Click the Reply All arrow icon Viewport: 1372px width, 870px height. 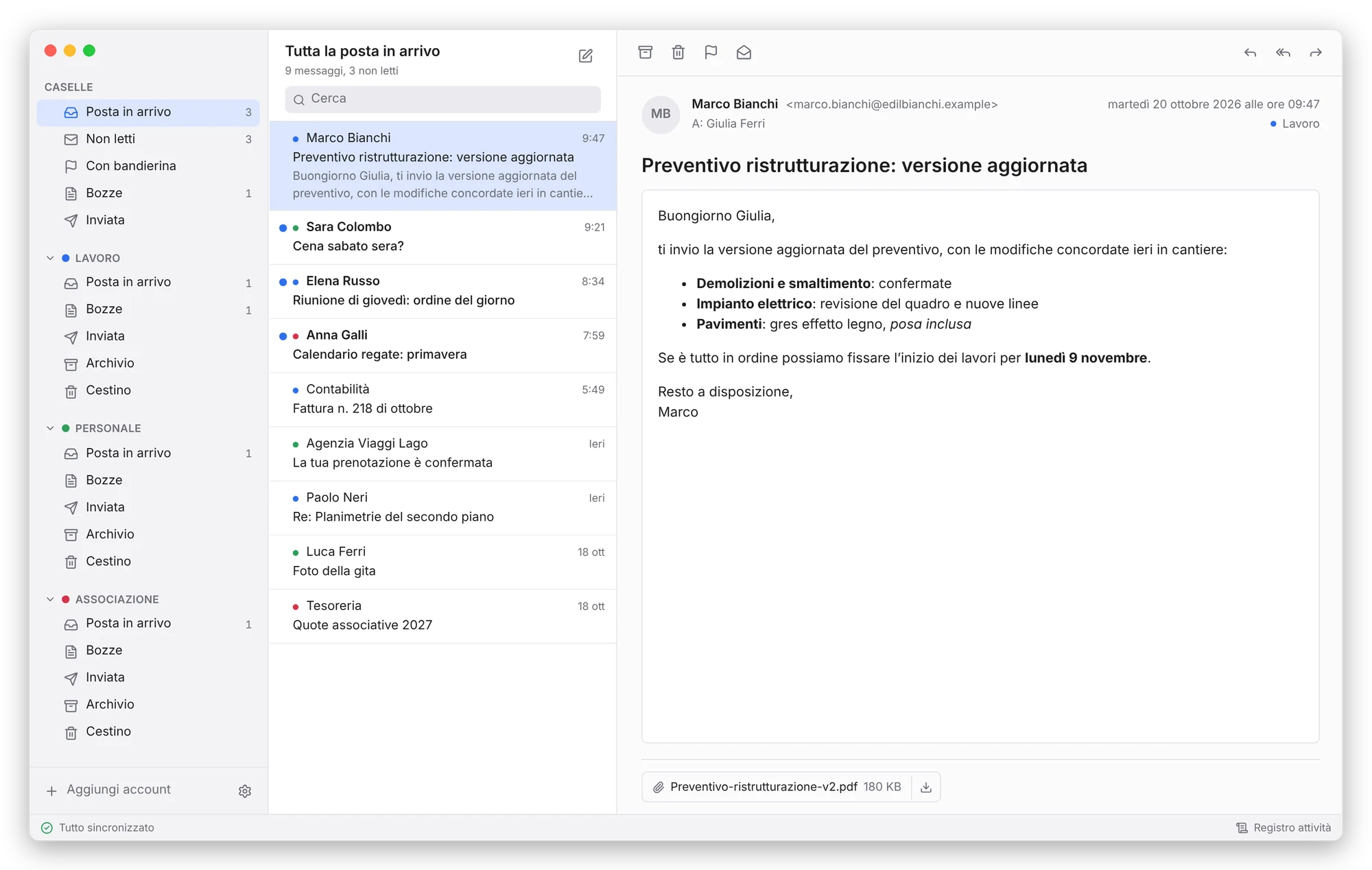[1283, 52]
